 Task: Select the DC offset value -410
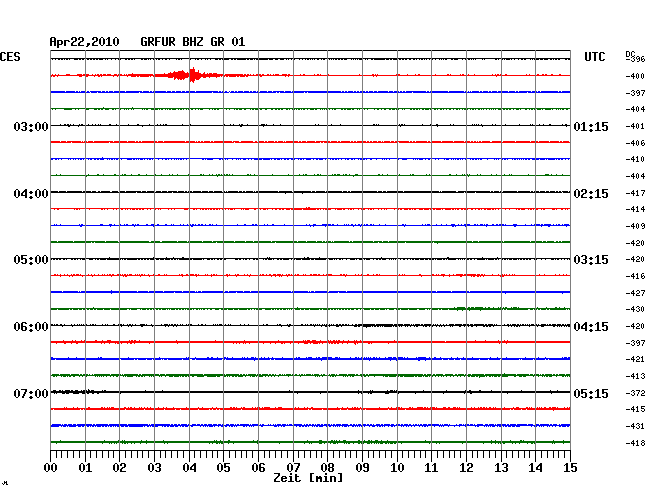(635, 159)
